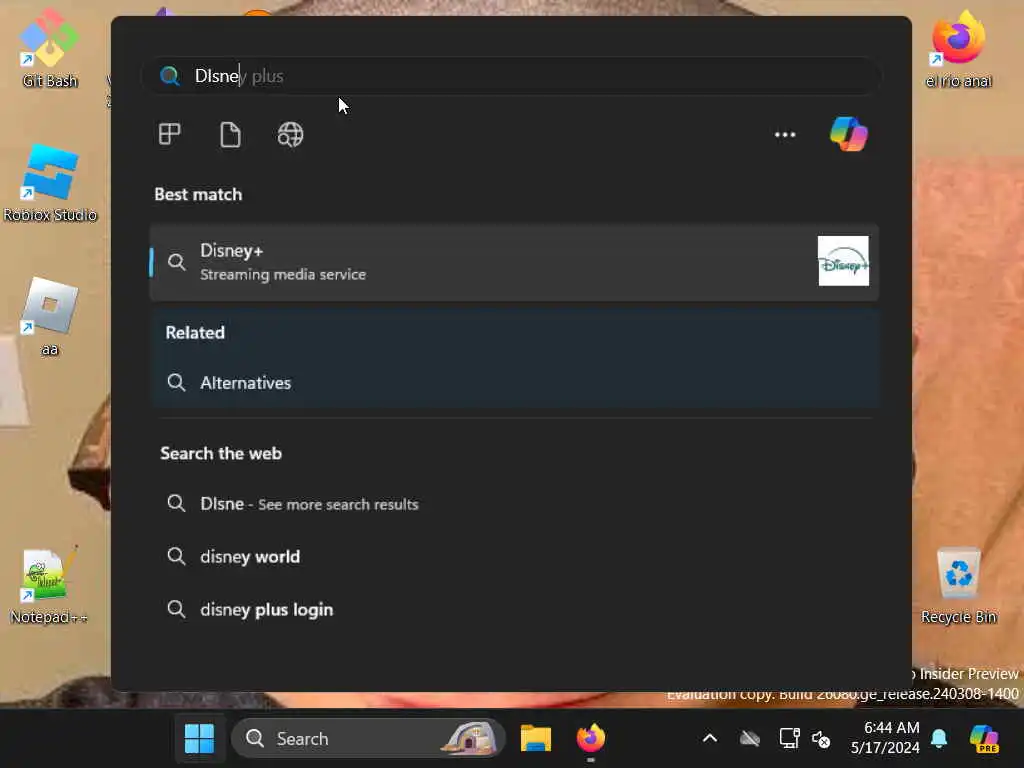Click the OneDrive cloud tray icon
1024x768 pixels.
tap(750, 739)
